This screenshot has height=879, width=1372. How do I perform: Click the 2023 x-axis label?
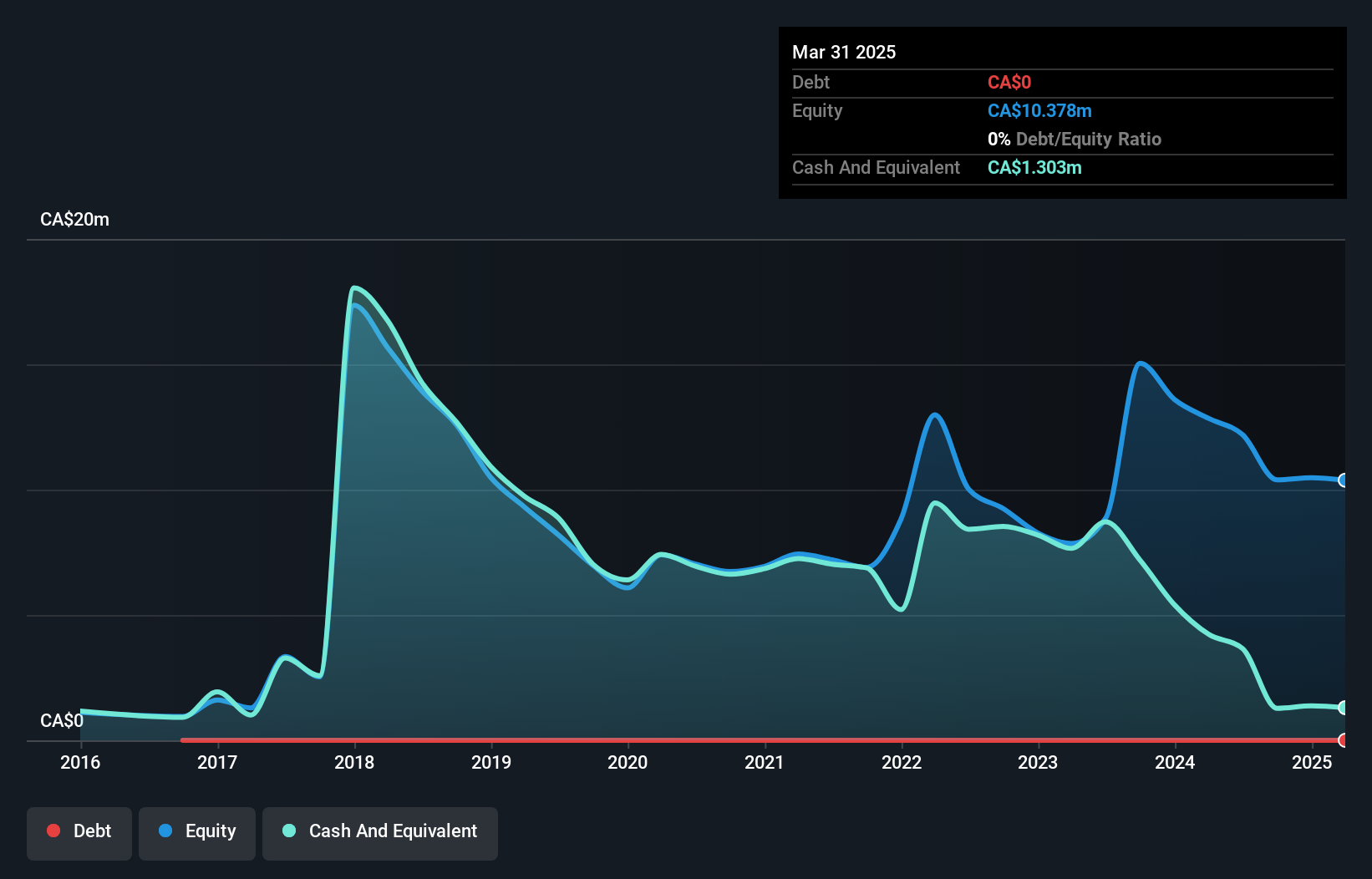click(1038, 762)
